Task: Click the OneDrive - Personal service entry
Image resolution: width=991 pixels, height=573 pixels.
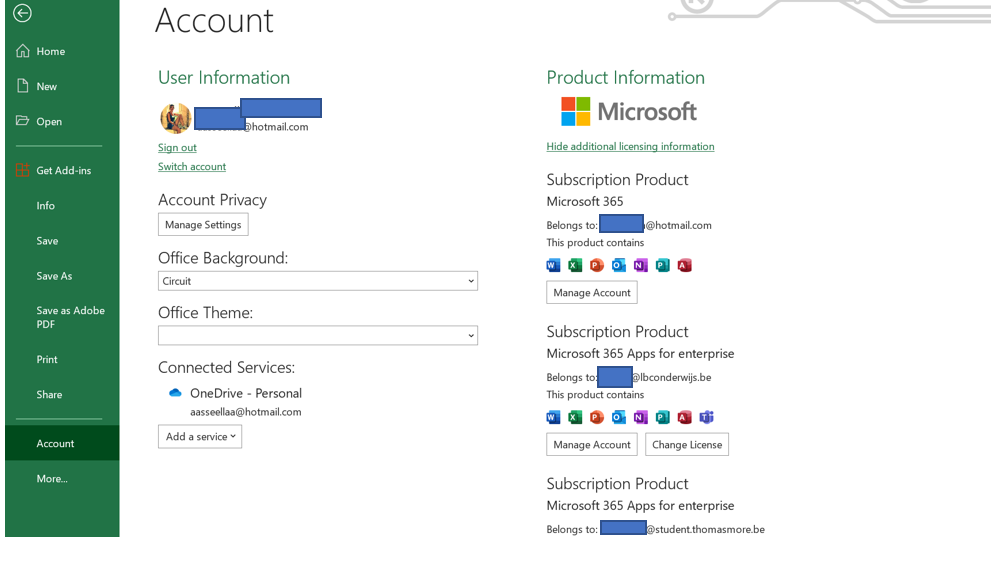Action: 246,393
